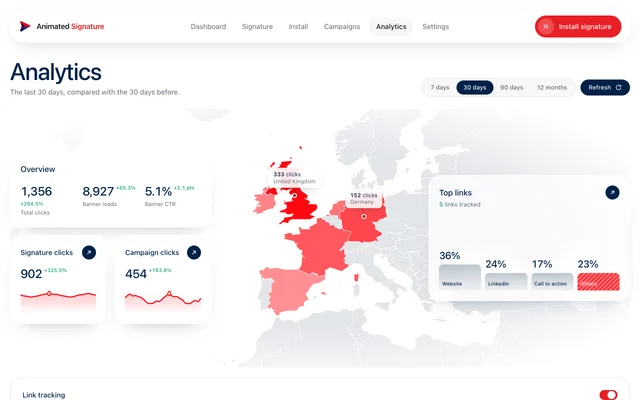
Task: Click the Install signature button
Action: pos(578,27)
